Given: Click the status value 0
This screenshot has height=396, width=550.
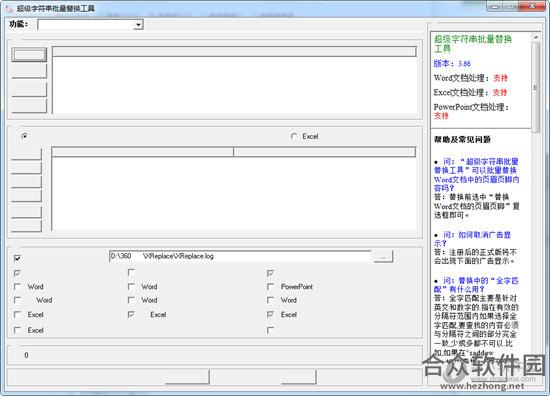Looking at the screenshot, I should (x=26, y=355).
